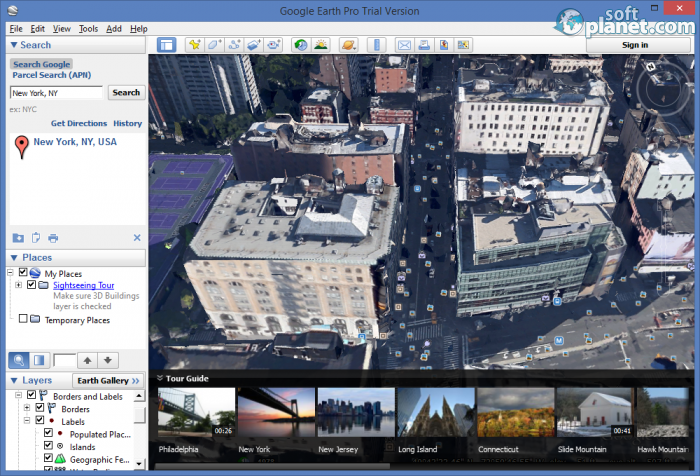The width and height of the screenshot is (700, 476).
Task: Copy search results to My Places folder icon
Action: coord(18,238)
